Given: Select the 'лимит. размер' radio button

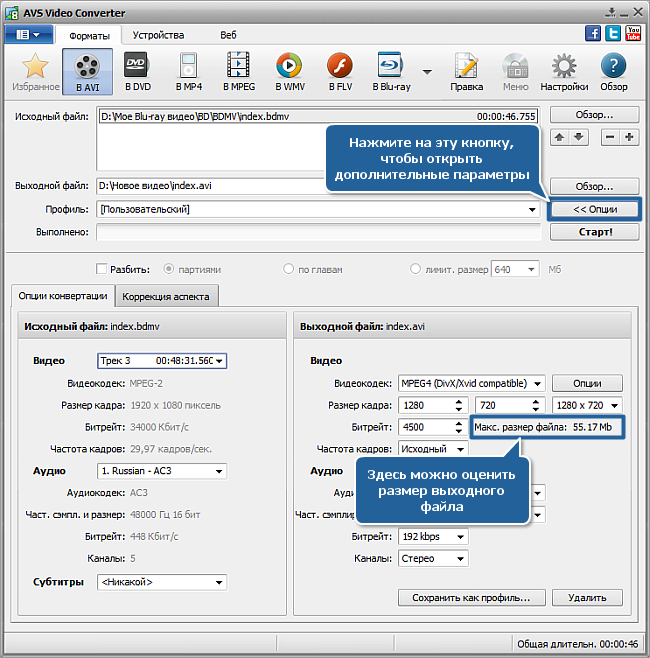Looking at the screenshot, I should tap(415, 269).
